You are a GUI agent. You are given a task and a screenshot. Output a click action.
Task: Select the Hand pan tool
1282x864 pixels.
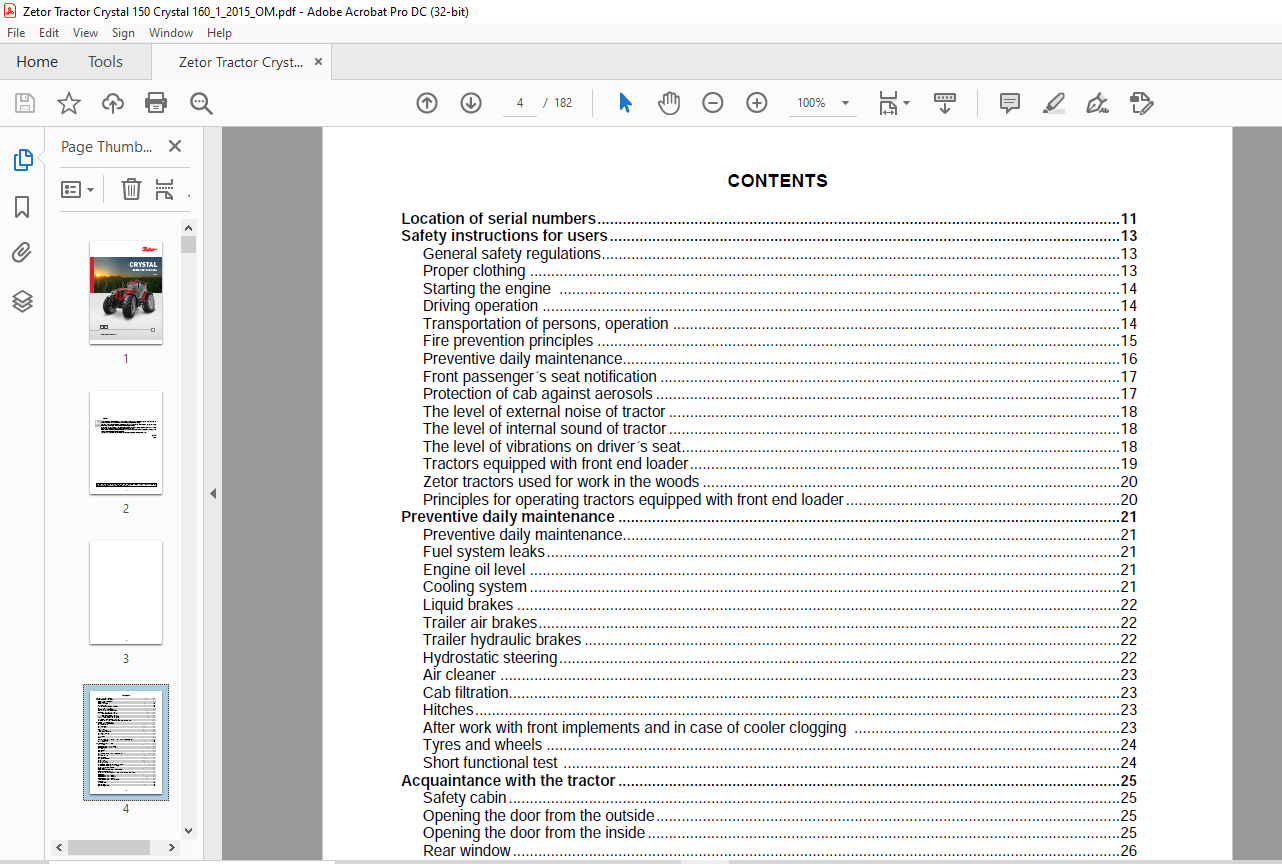(669, 103)
